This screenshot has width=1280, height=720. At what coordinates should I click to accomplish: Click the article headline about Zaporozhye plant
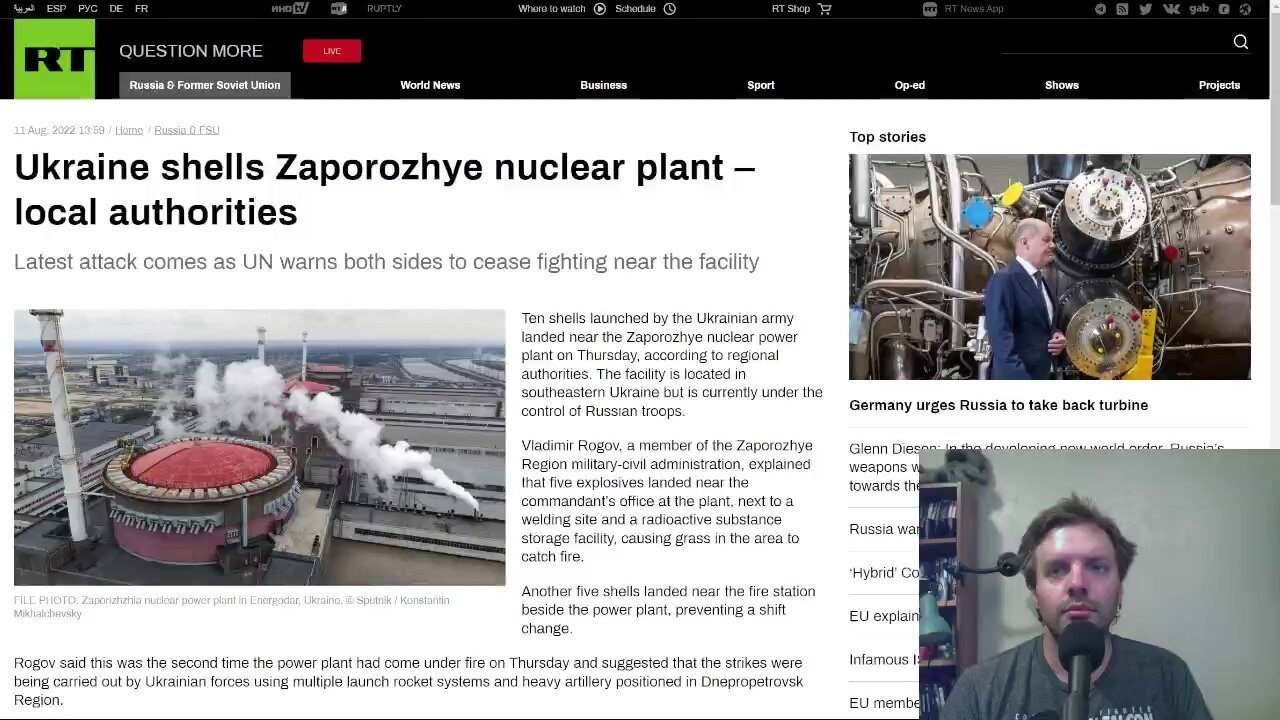tap(385, 189)
